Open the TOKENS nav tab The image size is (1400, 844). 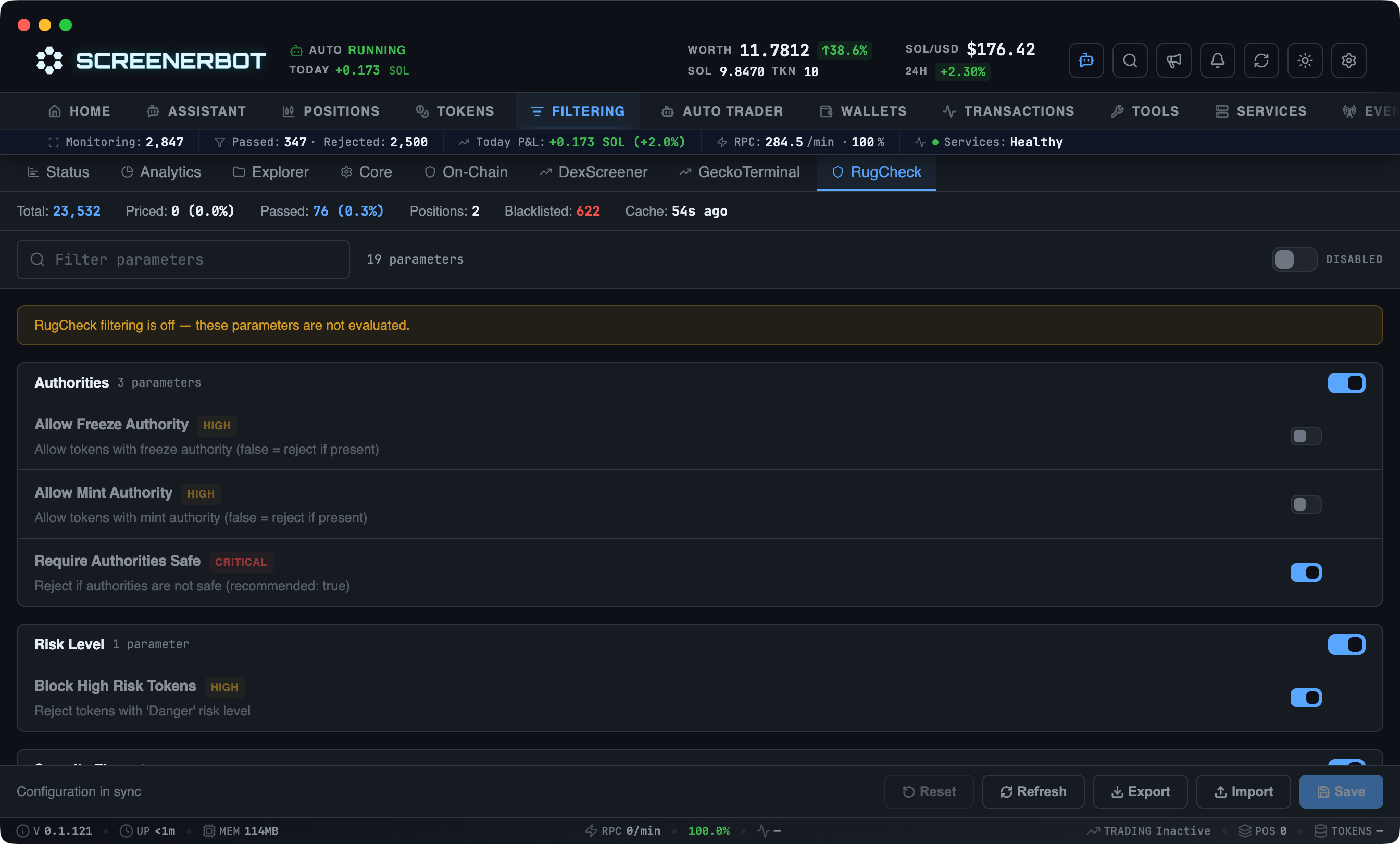click(455, 111)
